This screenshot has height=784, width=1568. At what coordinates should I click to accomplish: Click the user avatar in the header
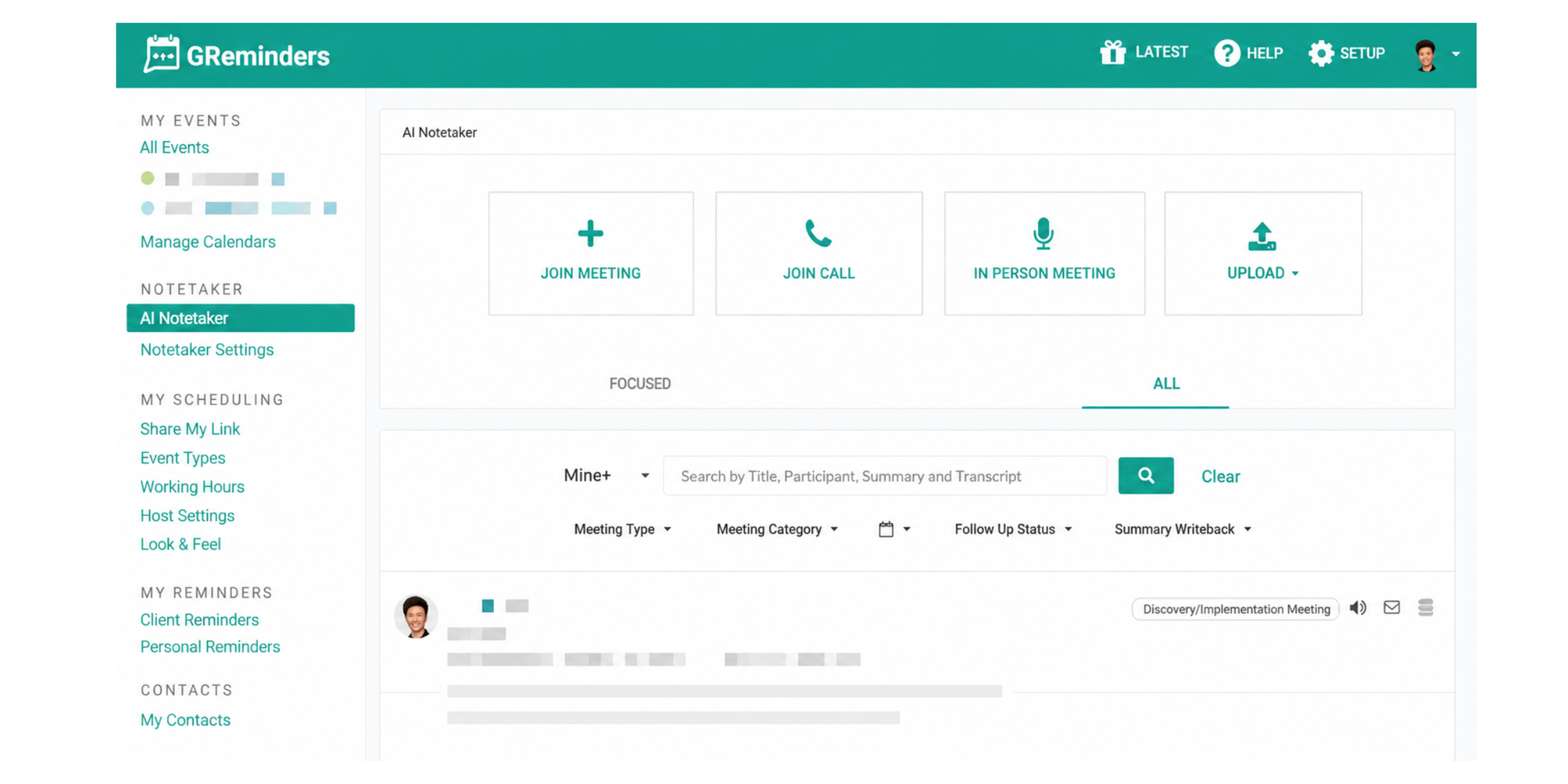point(1426,55)
